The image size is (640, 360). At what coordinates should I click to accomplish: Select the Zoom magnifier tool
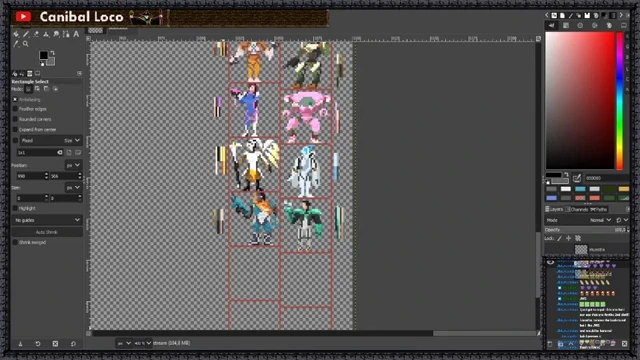pyautogui.click(x=26, y=44)
